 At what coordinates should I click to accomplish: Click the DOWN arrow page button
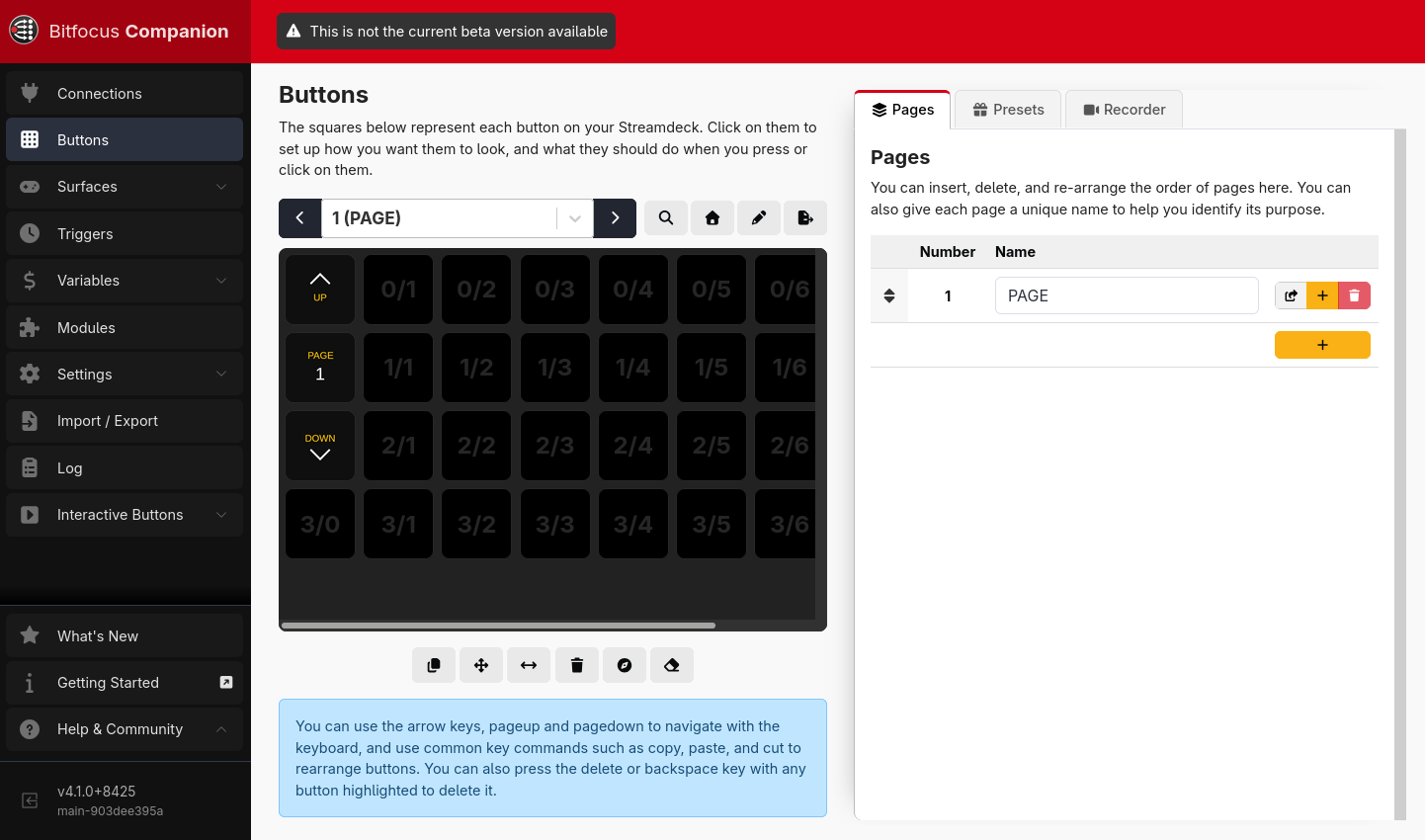[320, 446]
